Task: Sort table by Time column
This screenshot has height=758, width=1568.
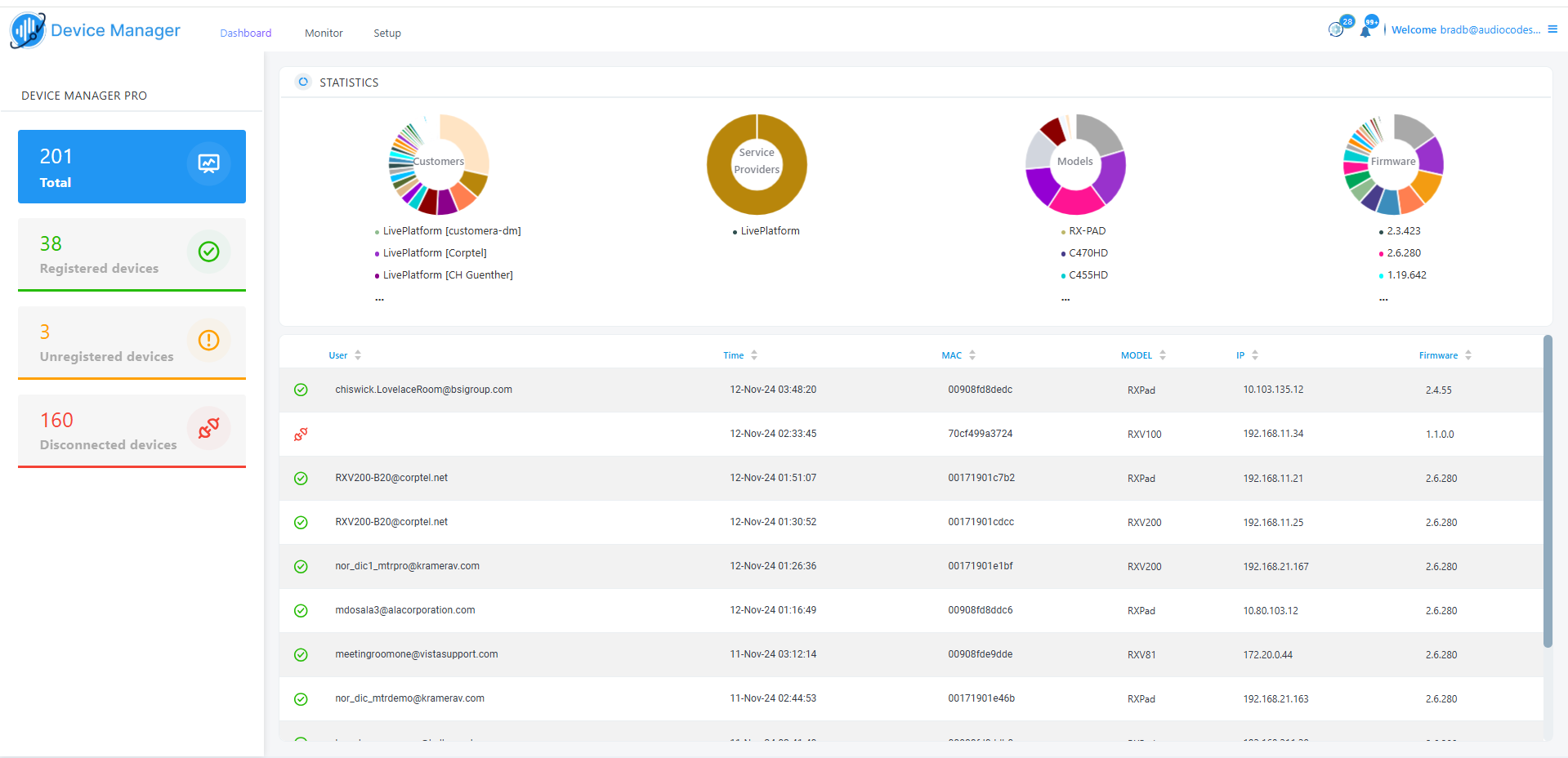Action: [x=740, y=355]
